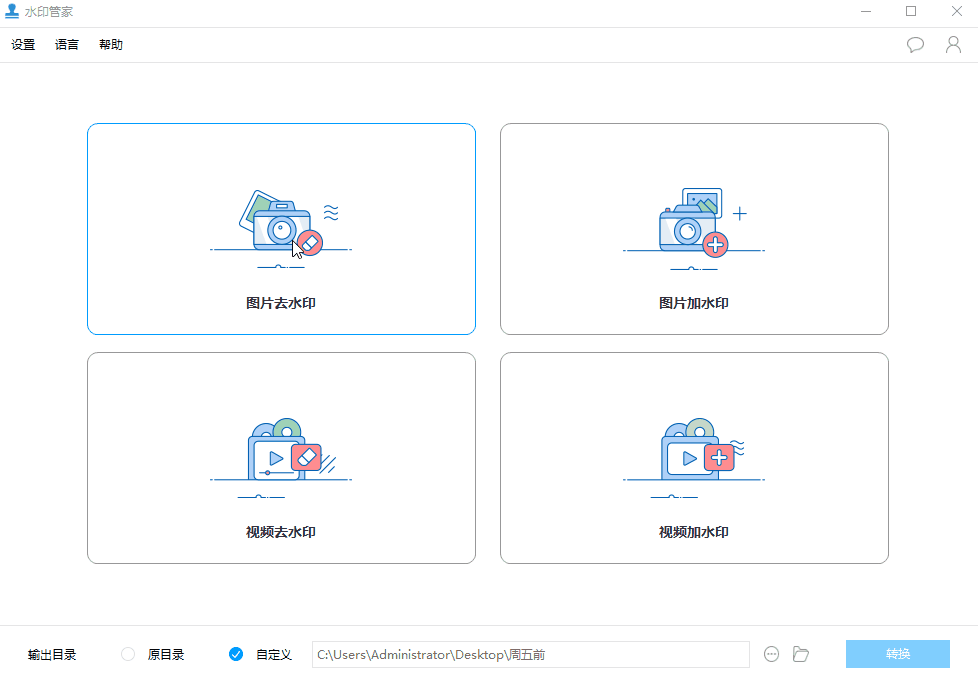Screen dimensions: 978x683
Task: Minimize the 水印管家 window
Action: pos(866,12)
